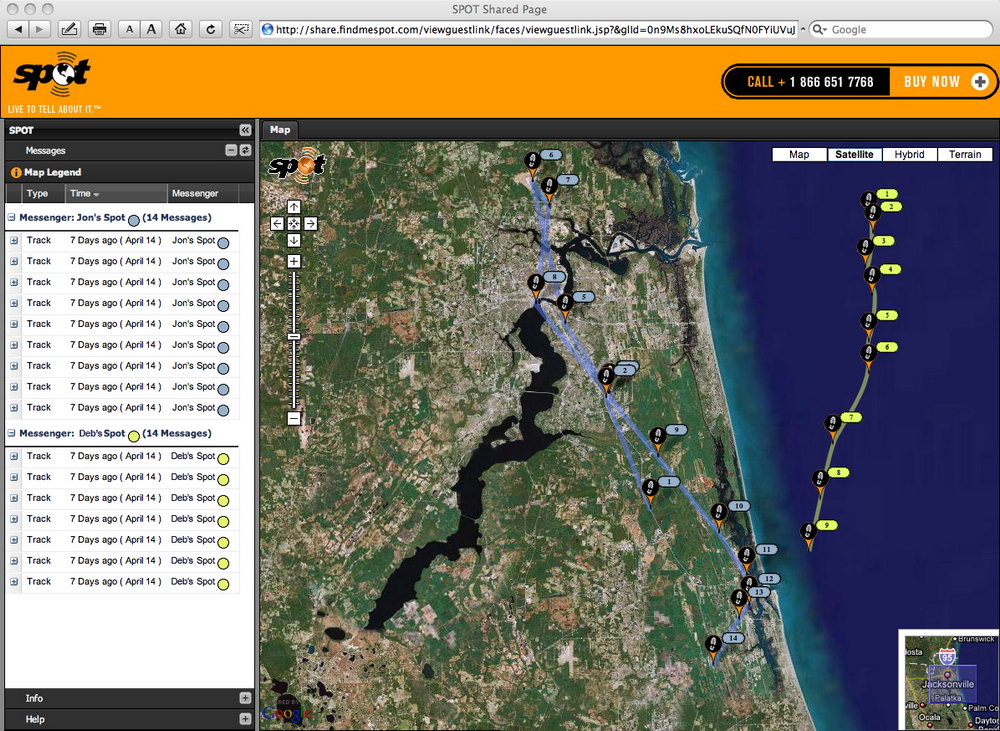The width and height of the screenshot is (1000, 731).
Task: Collapse the Deb's Spot messenger group
Action: point(12,434)
